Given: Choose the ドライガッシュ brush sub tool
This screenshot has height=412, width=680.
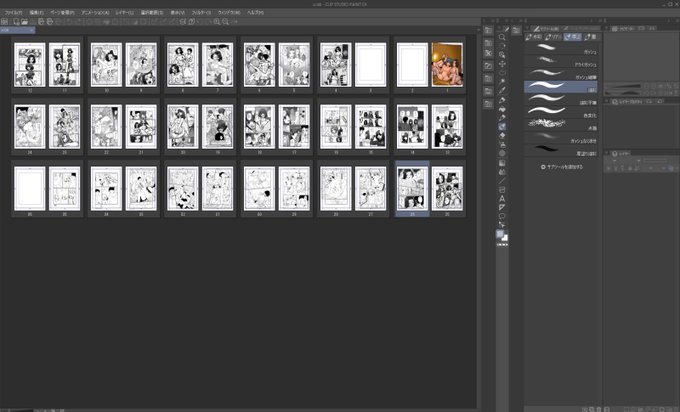Looking at the screenshot, I should 561,62.
